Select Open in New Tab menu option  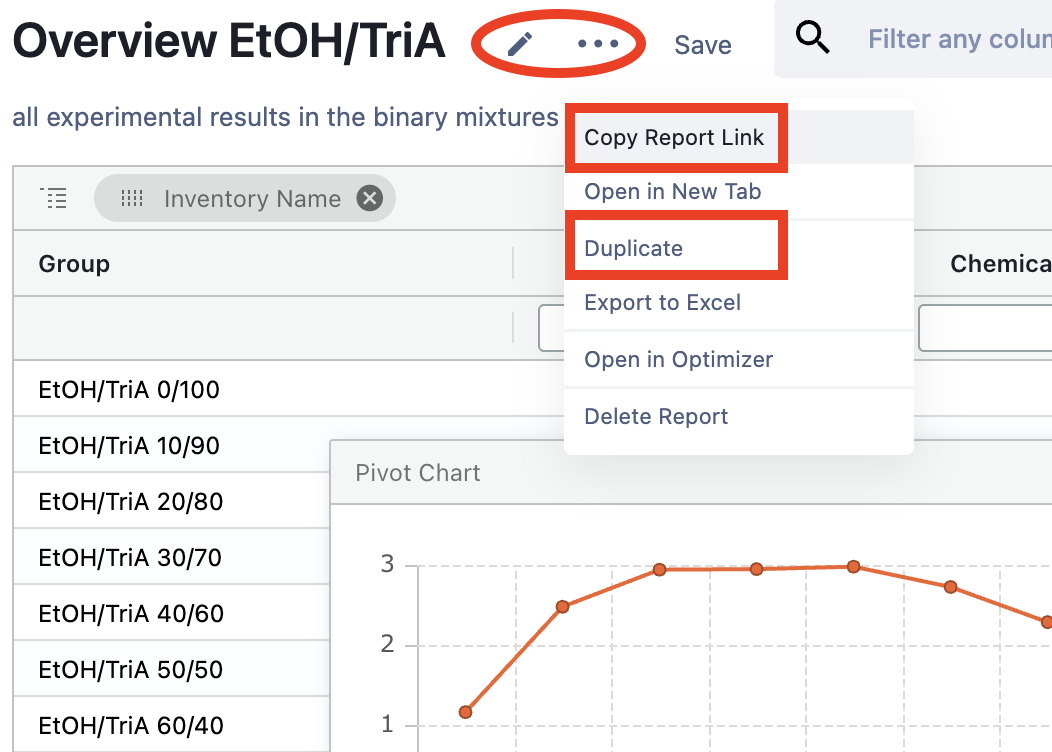click(x=672, y=192)
